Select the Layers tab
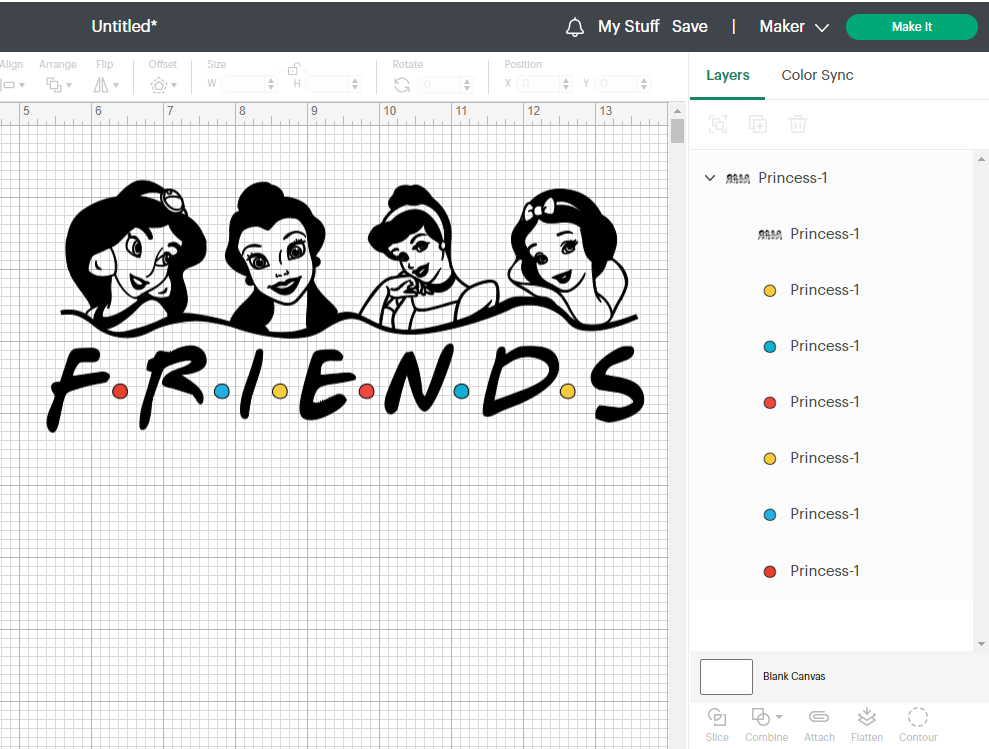 727,75
